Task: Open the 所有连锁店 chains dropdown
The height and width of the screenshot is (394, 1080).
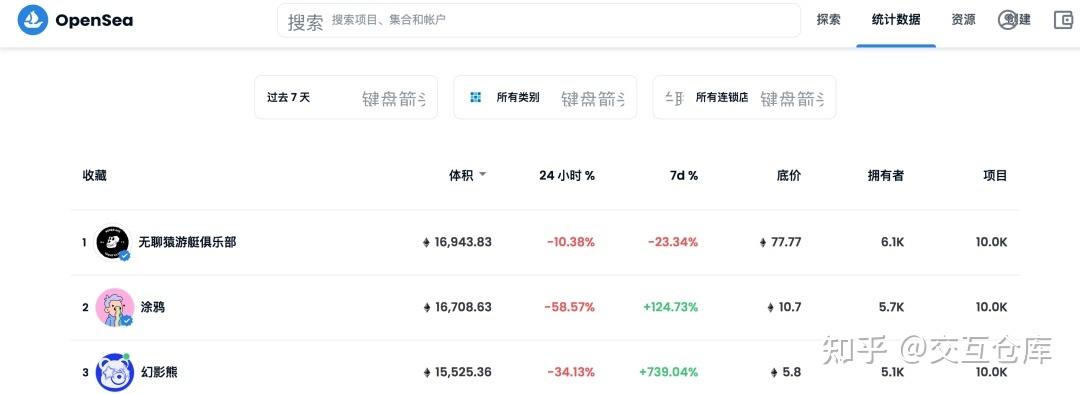Action: 744,97
